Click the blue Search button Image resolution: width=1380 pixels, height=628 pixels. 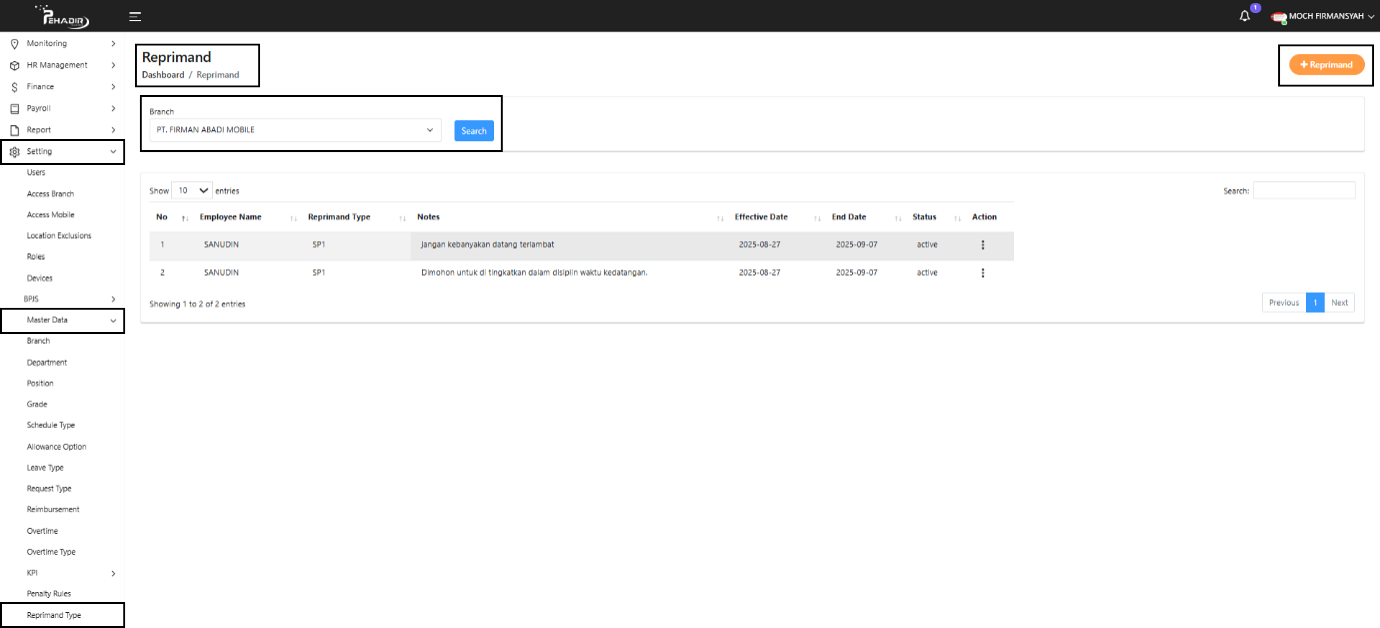tap(474, 131)
